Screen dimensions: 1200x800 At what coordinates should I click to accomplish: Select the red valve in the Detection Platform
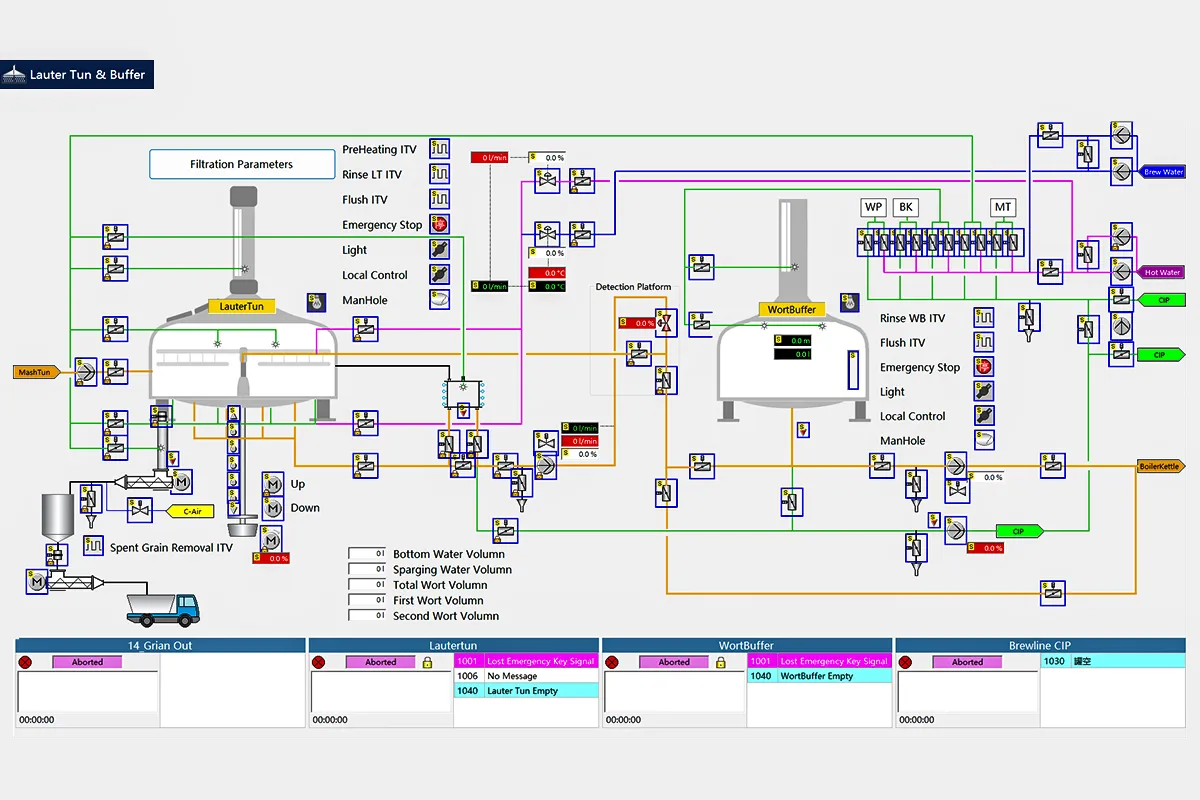pyautogui.click(x=667, y=323)
